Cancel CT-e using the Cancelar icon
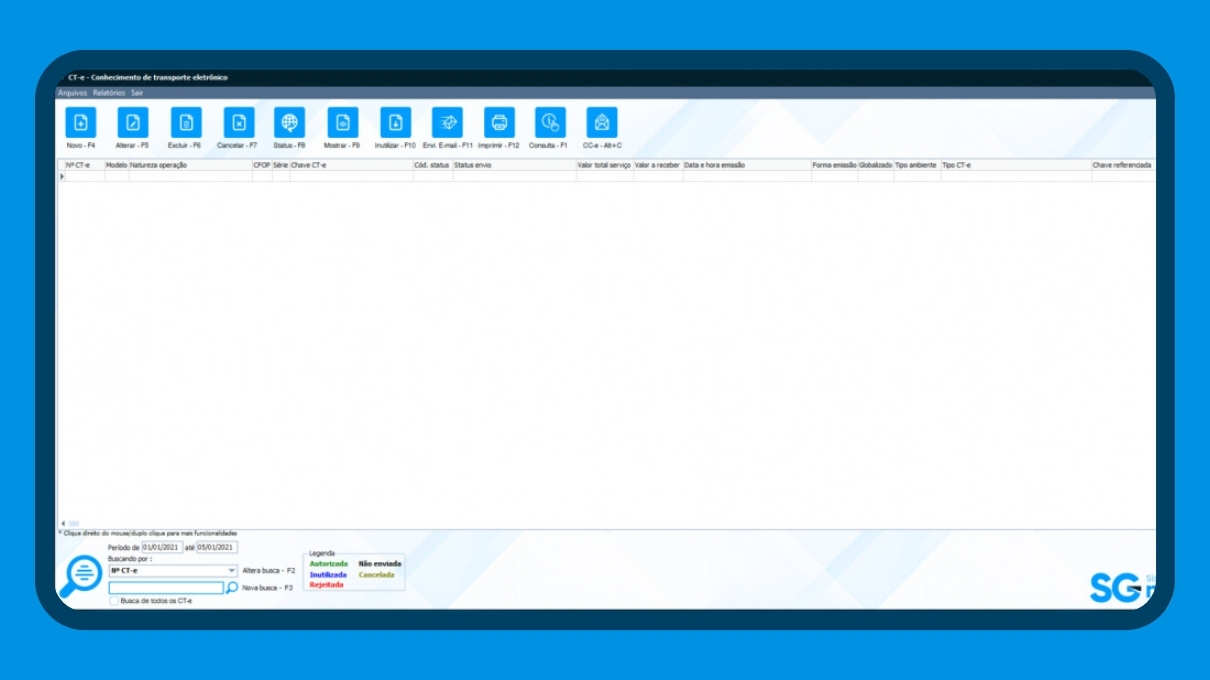This screenshot has height=680, width=1210. click(239, 123)
